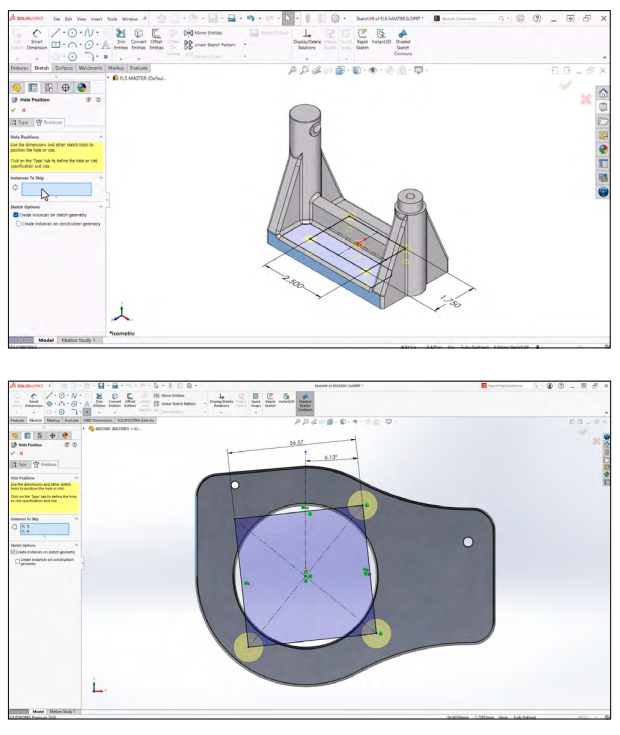This screenshot has width=620, height=735.
Task: Activate Shaded Sketch Contours in upper window
Action: pyautogui.click(x=402, y=38)
